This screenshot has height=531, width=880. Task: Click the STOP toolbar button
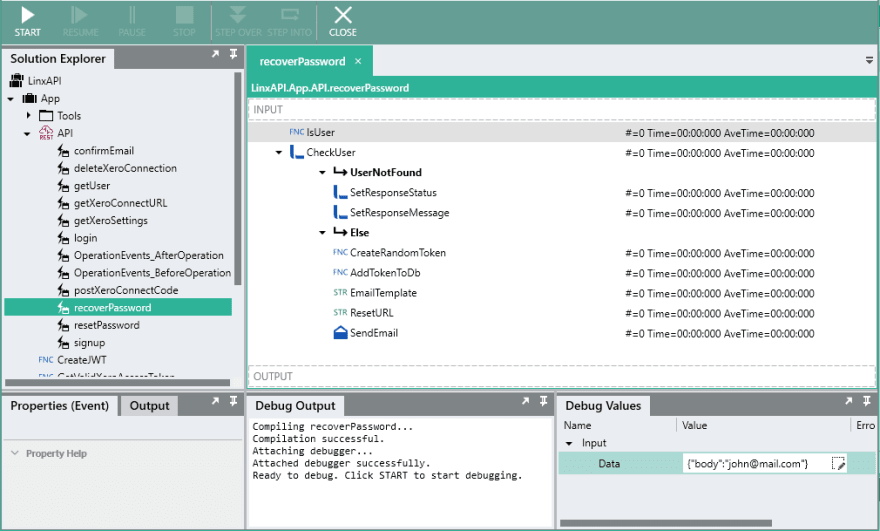point(184,21)
